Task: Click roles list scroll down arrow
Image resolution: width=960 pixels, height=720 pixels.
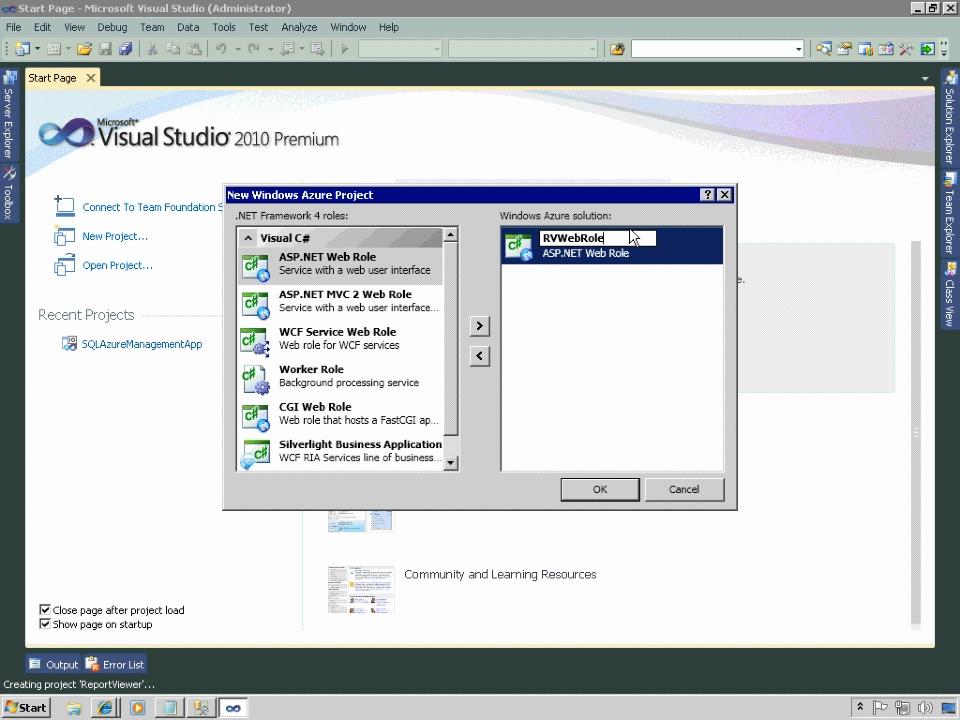Action: (451, 463)
